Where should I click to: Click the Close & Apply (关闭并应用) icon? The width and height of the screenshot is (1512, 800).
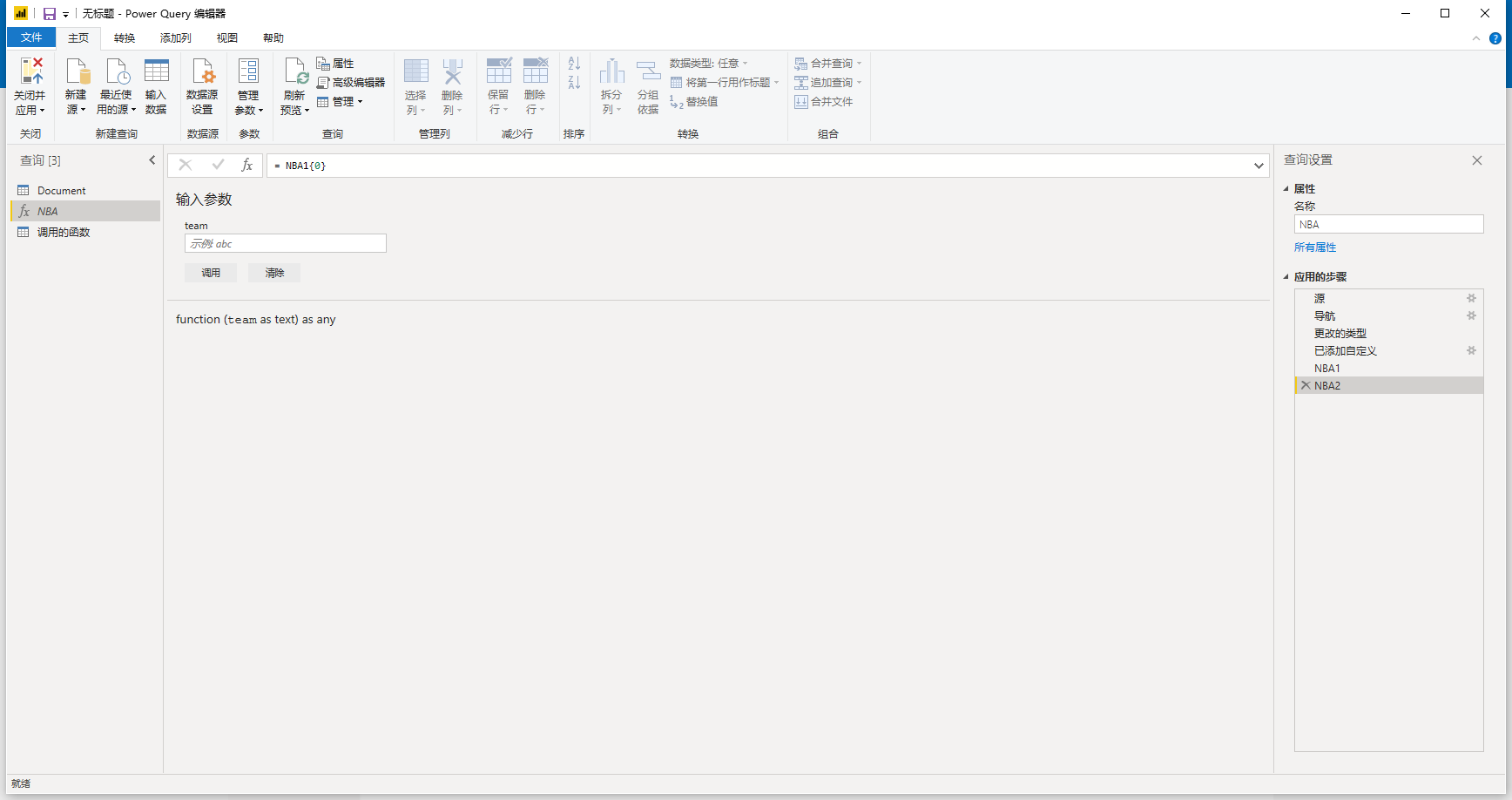pos(30,71)
